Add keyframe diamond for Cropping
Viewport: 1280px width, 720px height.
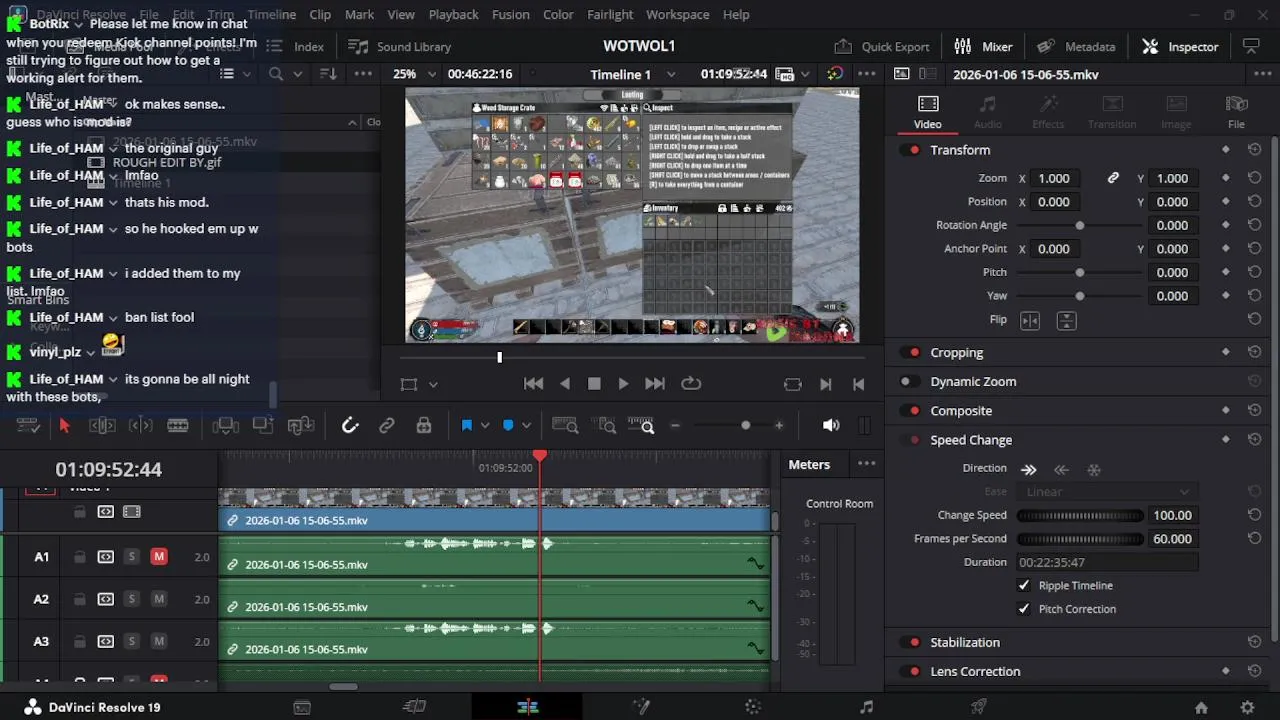point(1226,353)
